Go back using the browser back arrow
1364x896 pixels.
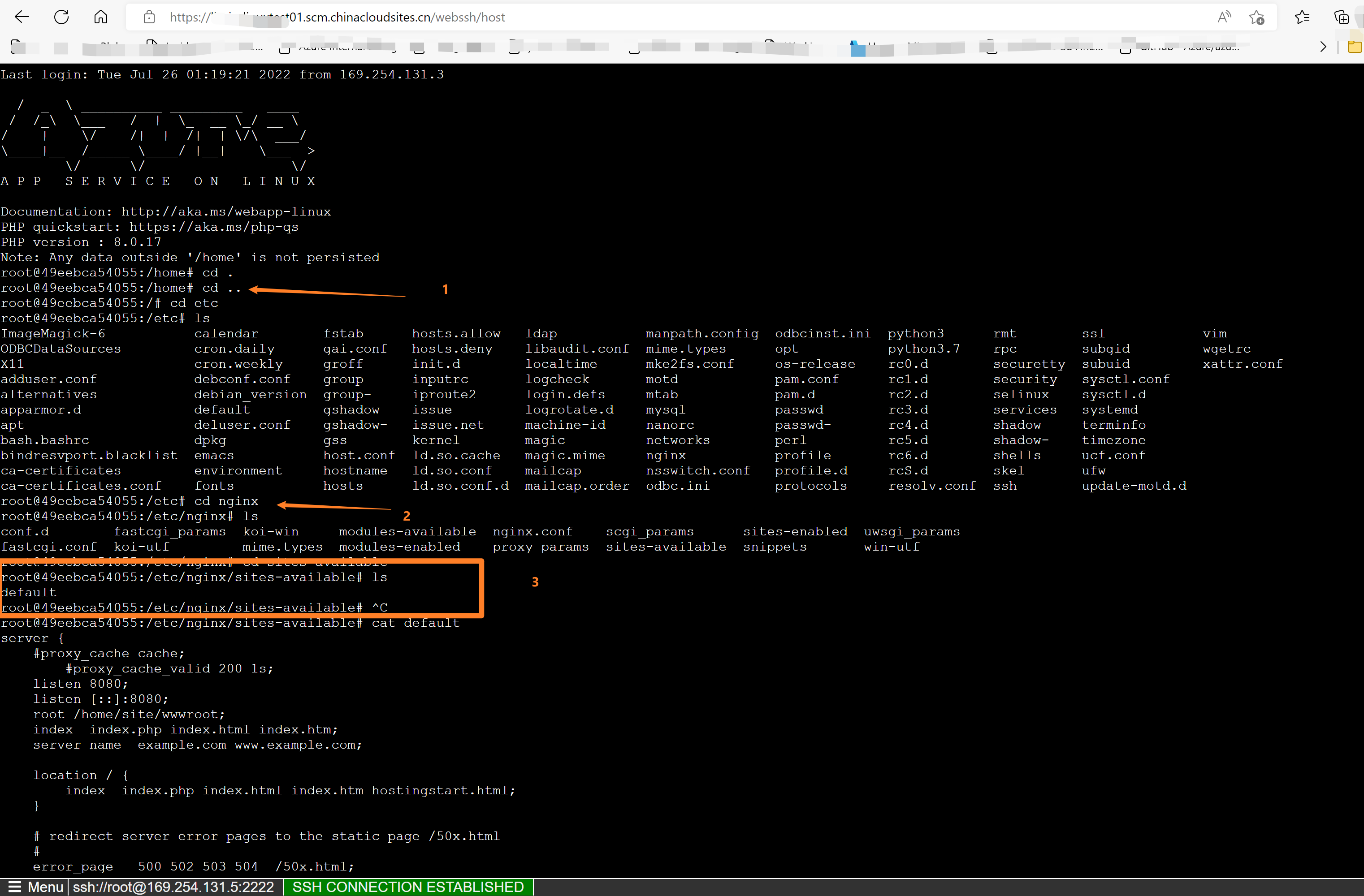point(22,17)
